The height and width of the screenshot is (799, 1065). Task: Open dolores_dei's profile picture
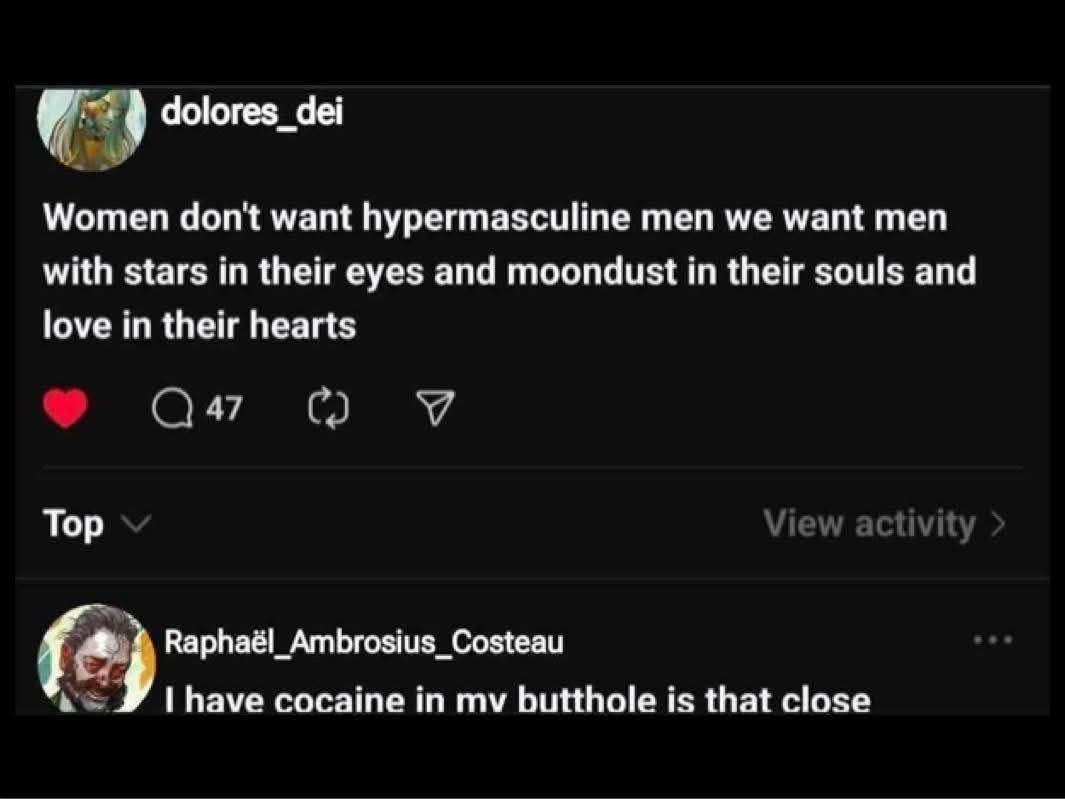(90, 127)
